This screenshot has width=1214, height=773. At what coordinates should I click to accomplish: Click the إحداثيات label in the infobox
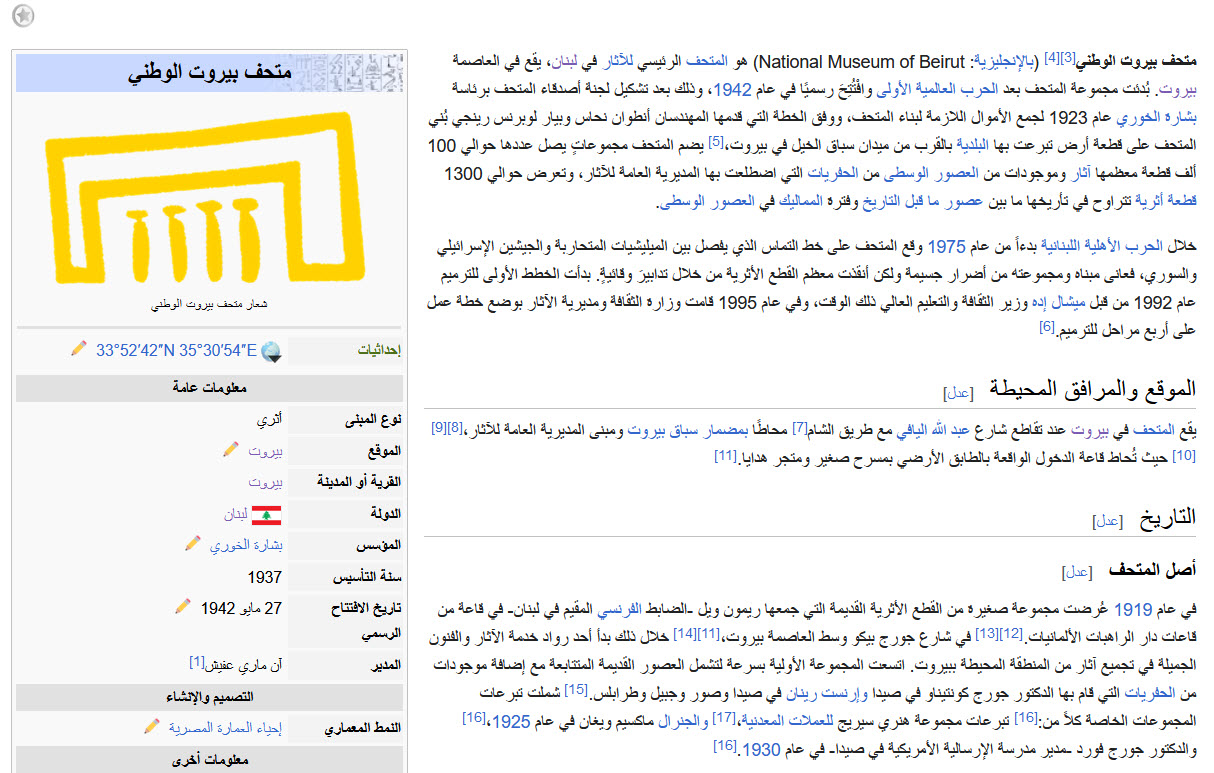tap(379, 351)
